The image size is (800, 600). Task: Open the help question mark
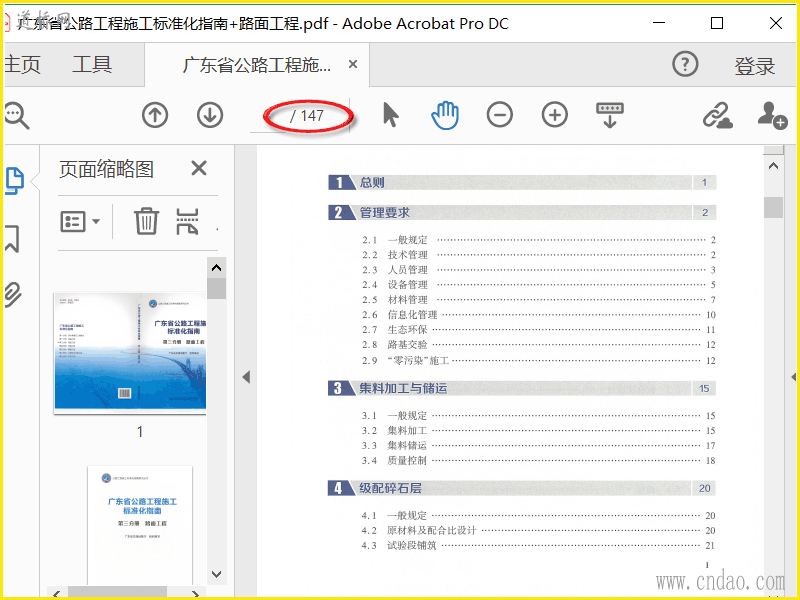685,64
